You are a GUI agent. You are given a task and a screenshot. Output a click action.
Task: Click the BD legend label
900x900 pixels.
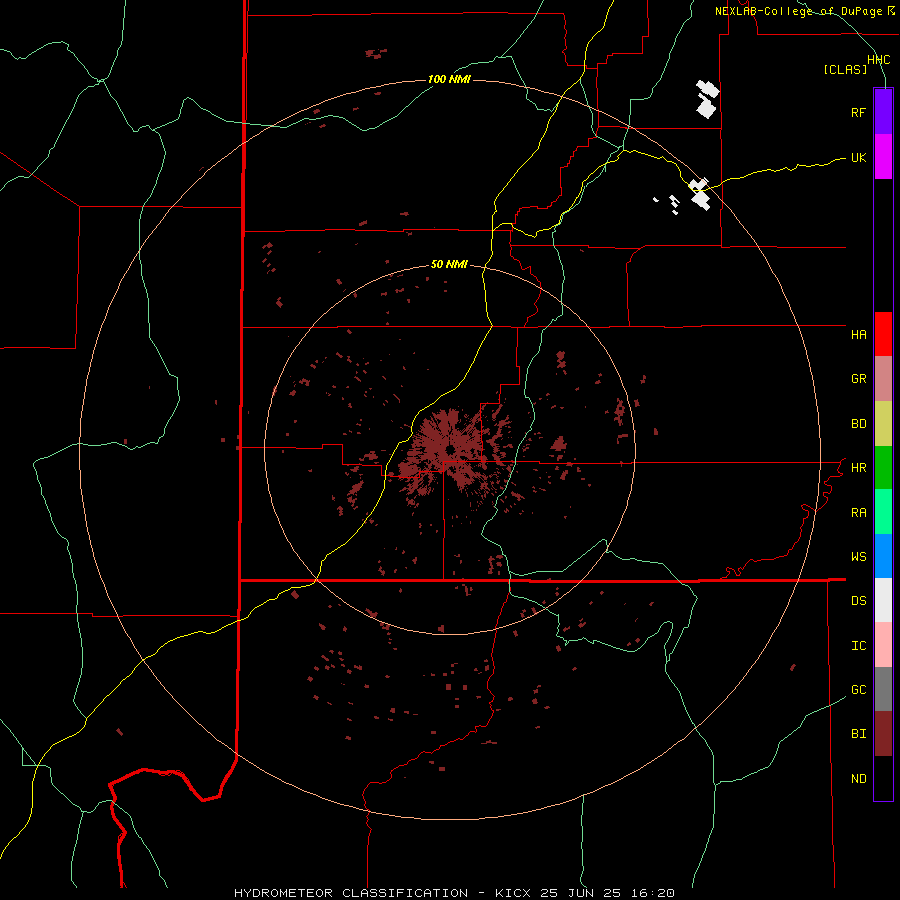click(858, 424)
